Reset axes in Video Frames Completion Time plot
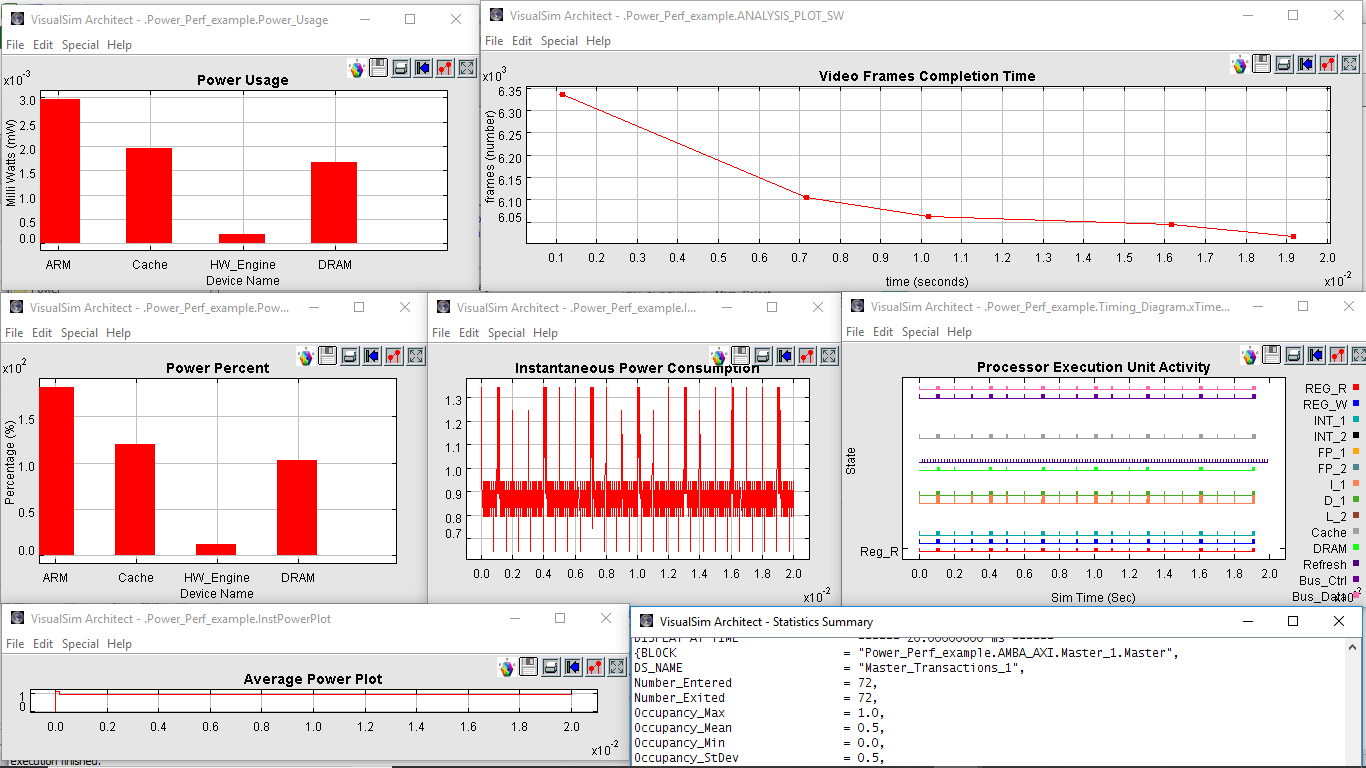The height and width of the screenshot is (768, 1366). (1306, 64)
